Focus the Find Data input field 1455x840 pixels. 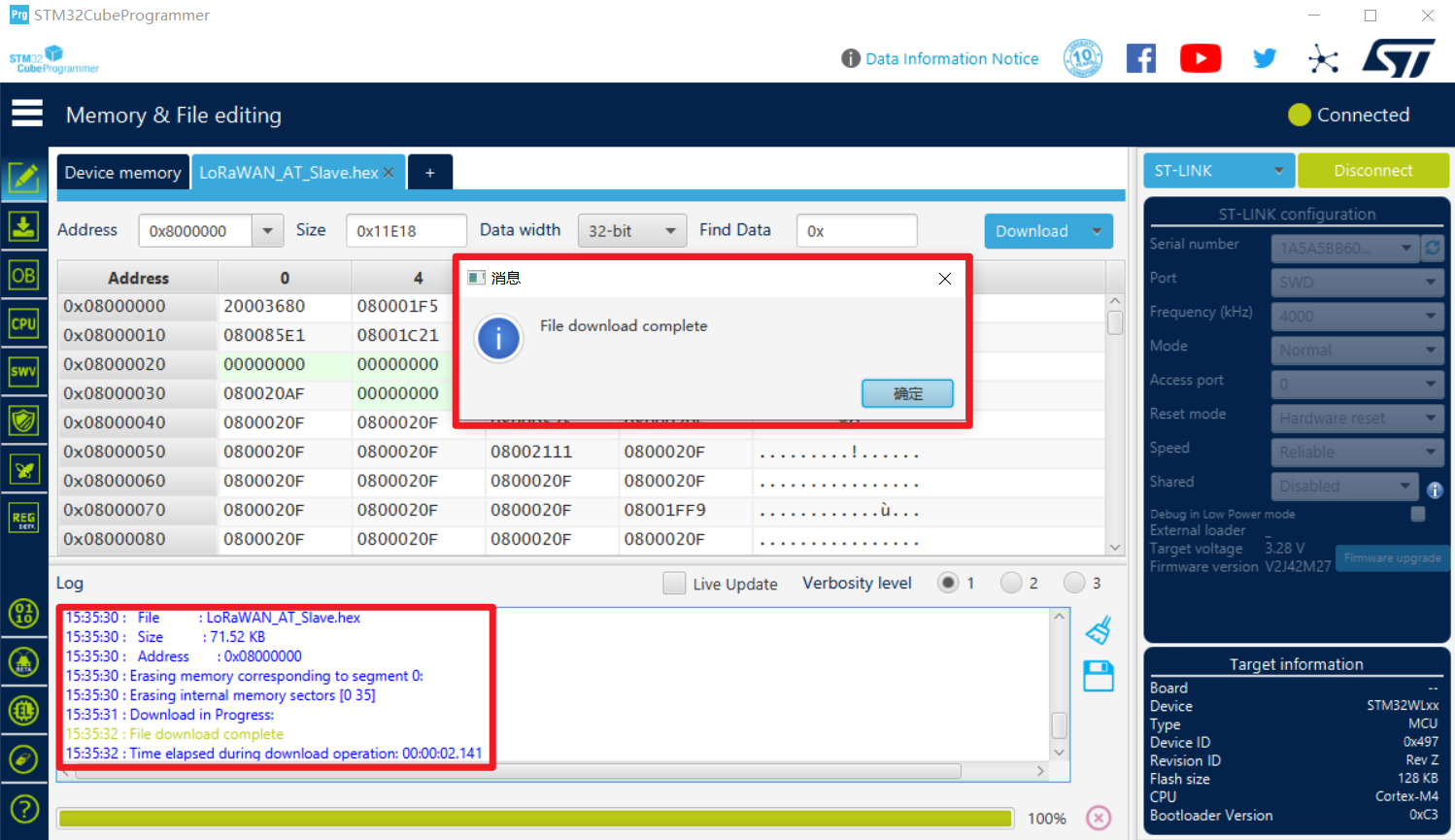[x=857, y=231]
